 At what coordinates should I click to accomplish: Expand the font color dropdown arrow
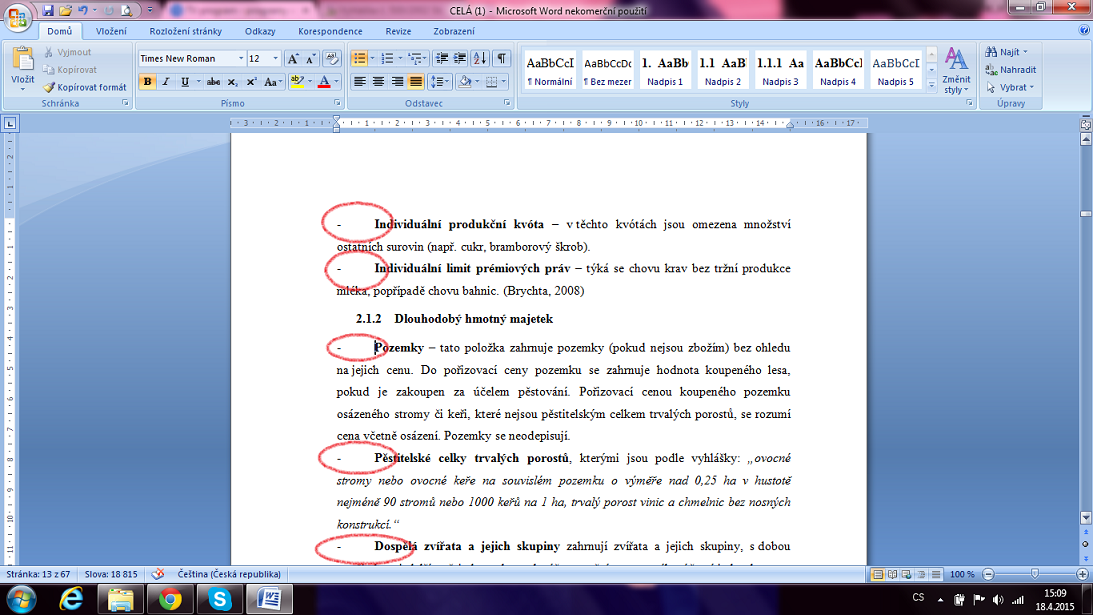pos(337,82)
